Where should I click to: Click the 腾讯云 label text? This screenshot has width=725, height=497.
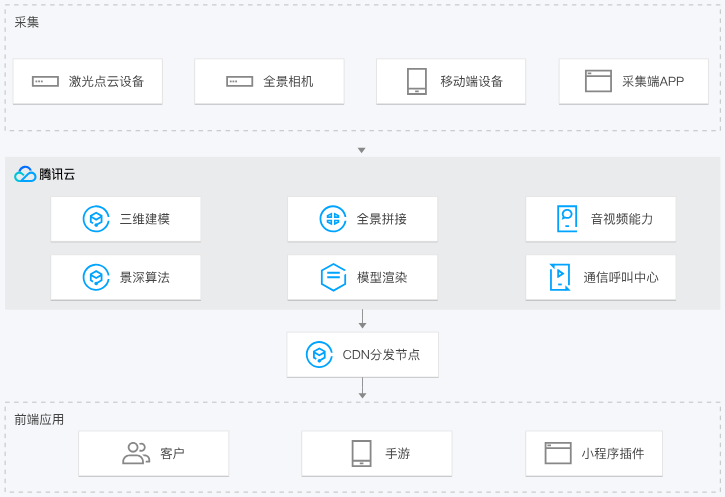(57, 174)
